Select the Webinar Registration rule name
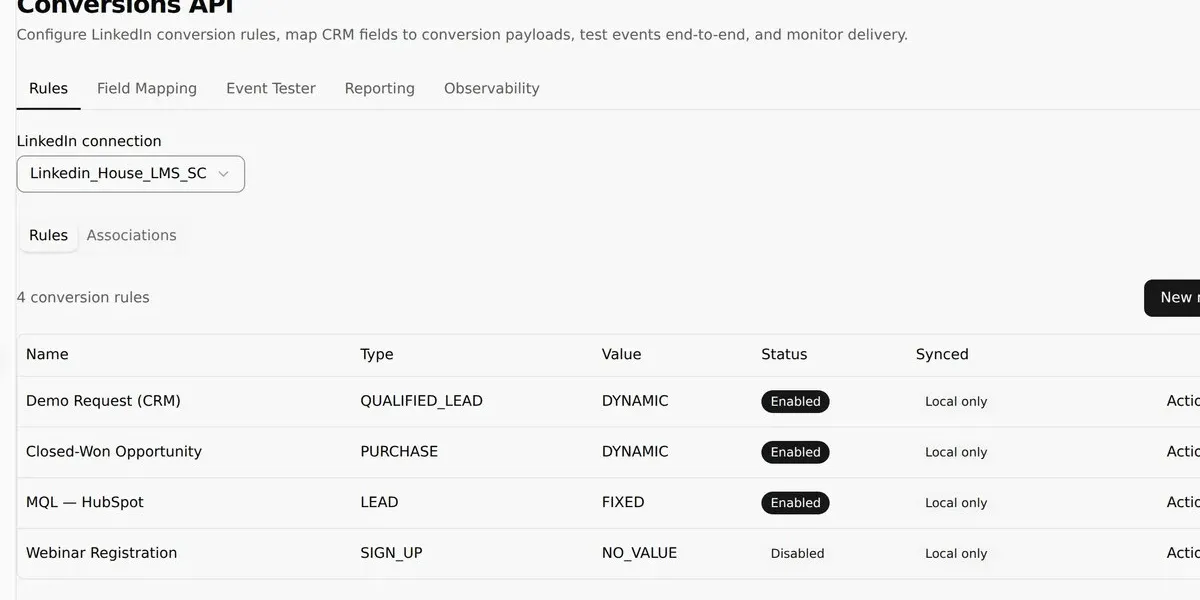 pos(101,553)
